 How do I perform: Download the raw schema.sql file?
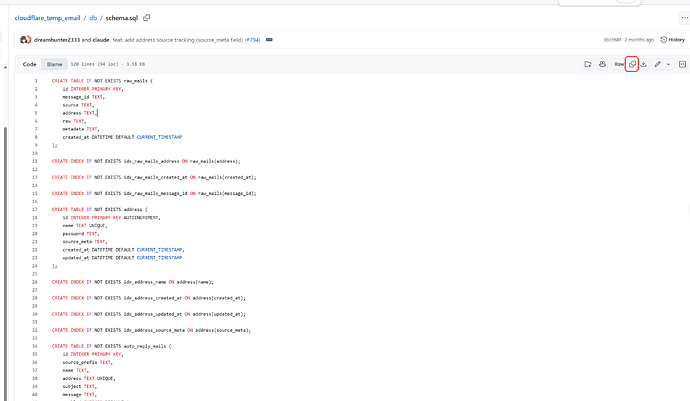pyautogui.click(x=644, y=64)
